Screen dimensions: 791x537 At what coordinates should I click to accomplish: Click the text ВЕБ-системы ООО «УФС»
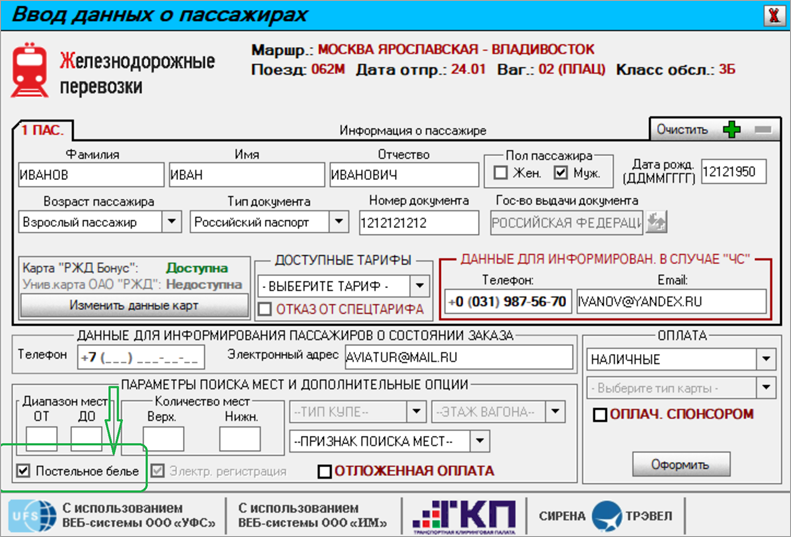[x=139, y=523]
